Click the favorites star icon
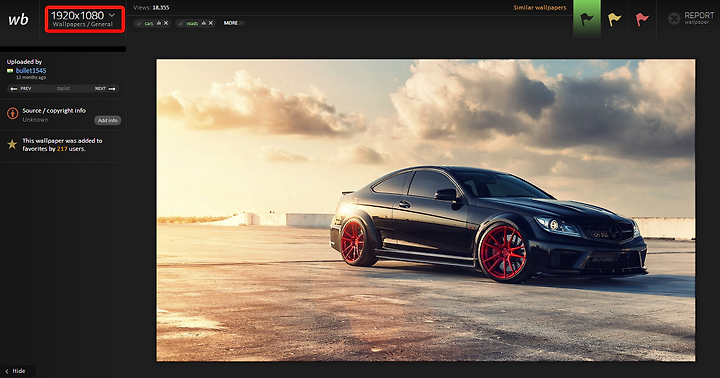This screenshot has width=720, height=378. coord(12,145)
